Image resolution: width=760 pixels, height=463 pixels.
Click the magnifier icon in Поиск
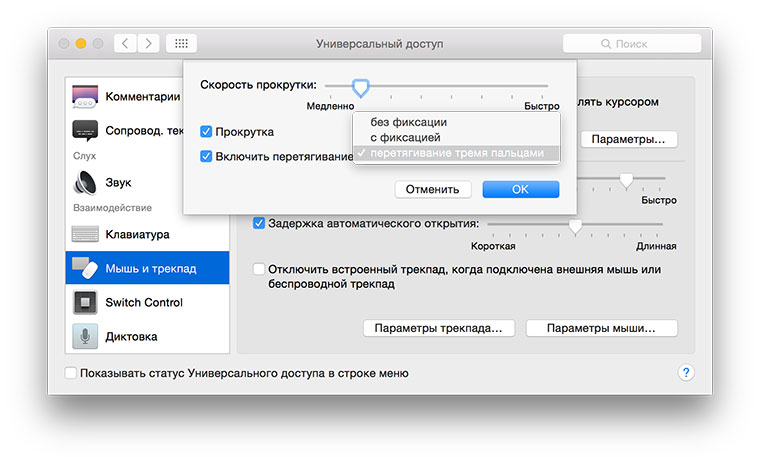[605, 44]
